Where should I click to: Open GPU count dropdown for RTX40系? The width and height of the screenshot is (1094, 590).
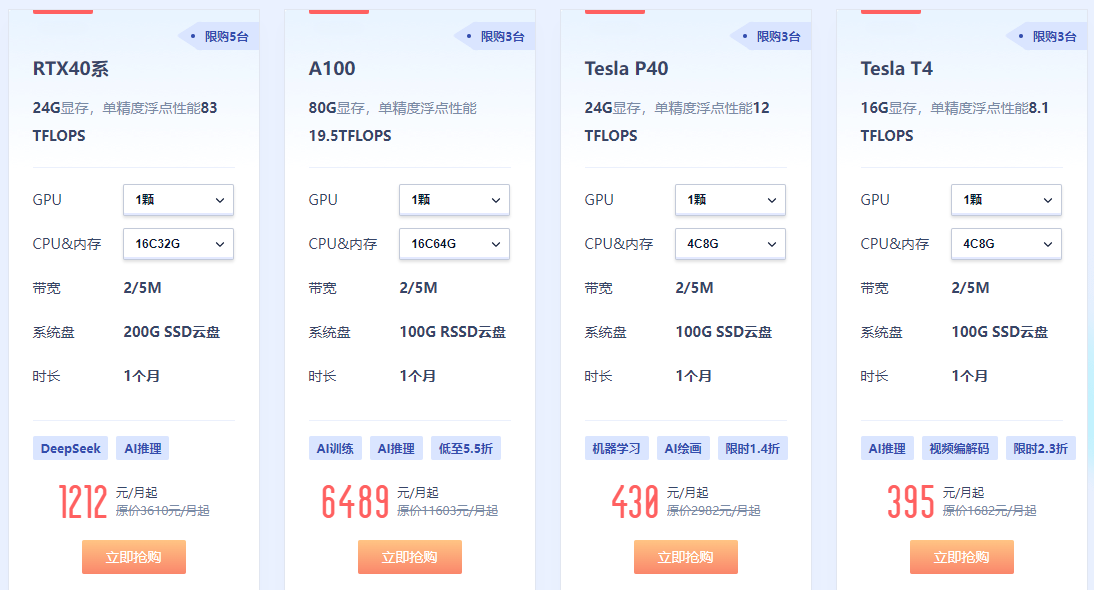pyautogui.click(x=178, y=200)
